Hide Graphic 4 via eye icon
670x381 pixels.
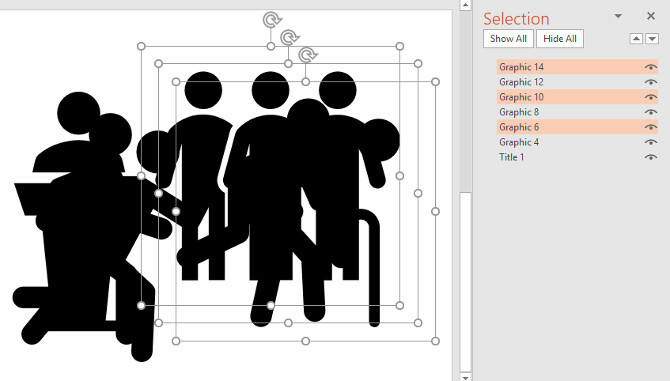[x=650, y=142]
